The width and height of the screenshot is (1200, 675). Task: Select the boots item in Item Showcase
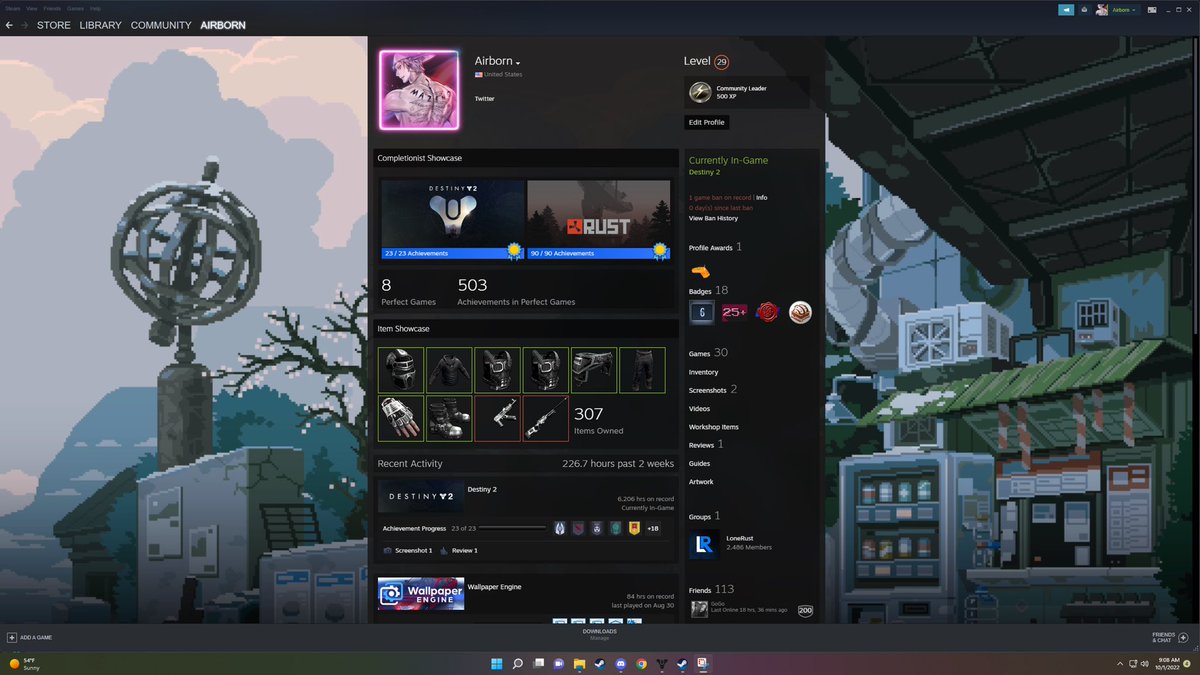449,418
